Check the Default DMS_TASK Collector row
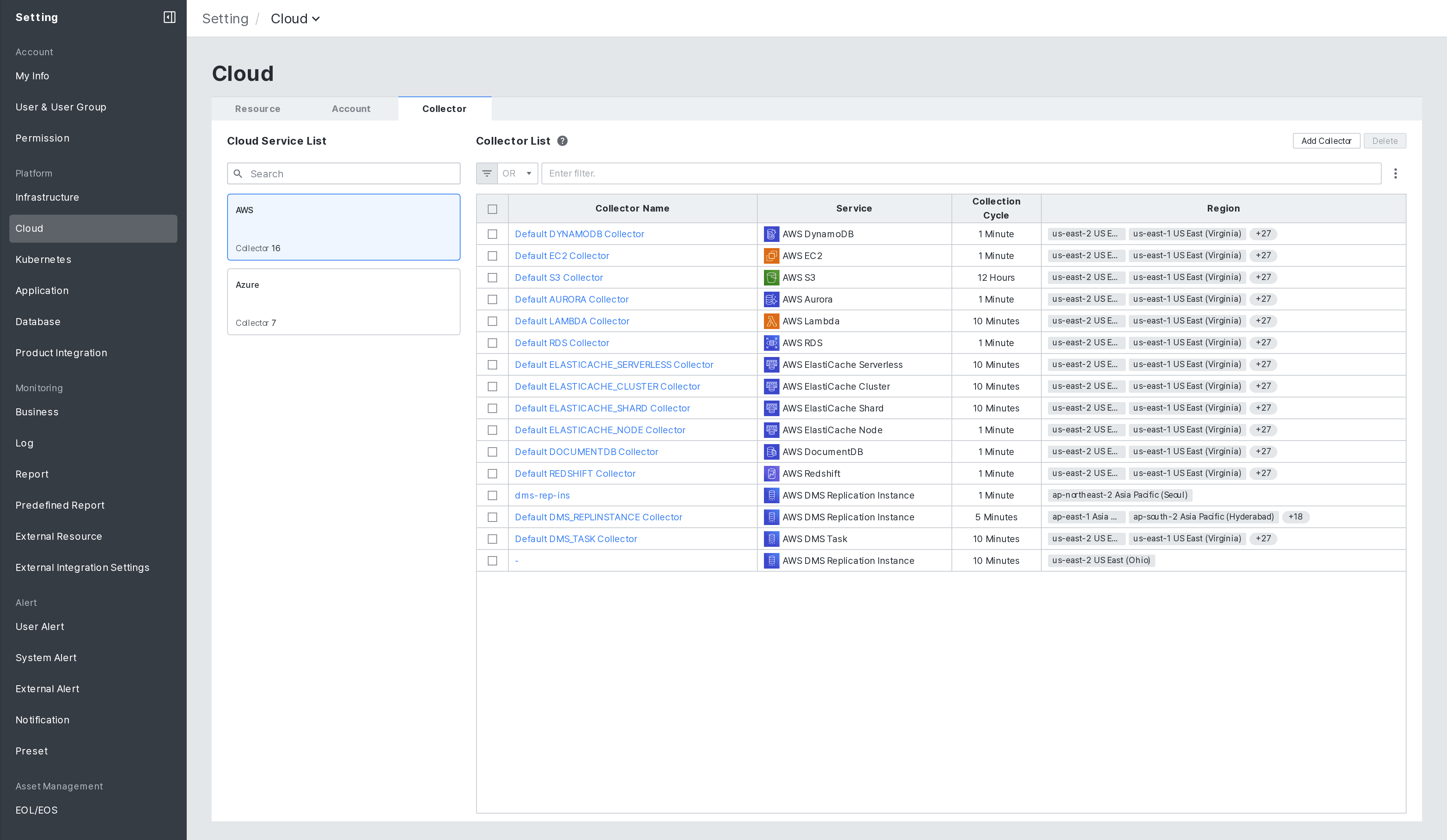This screenshot has width=1447, height=840. pyautogui.click(x=492, y=539)
